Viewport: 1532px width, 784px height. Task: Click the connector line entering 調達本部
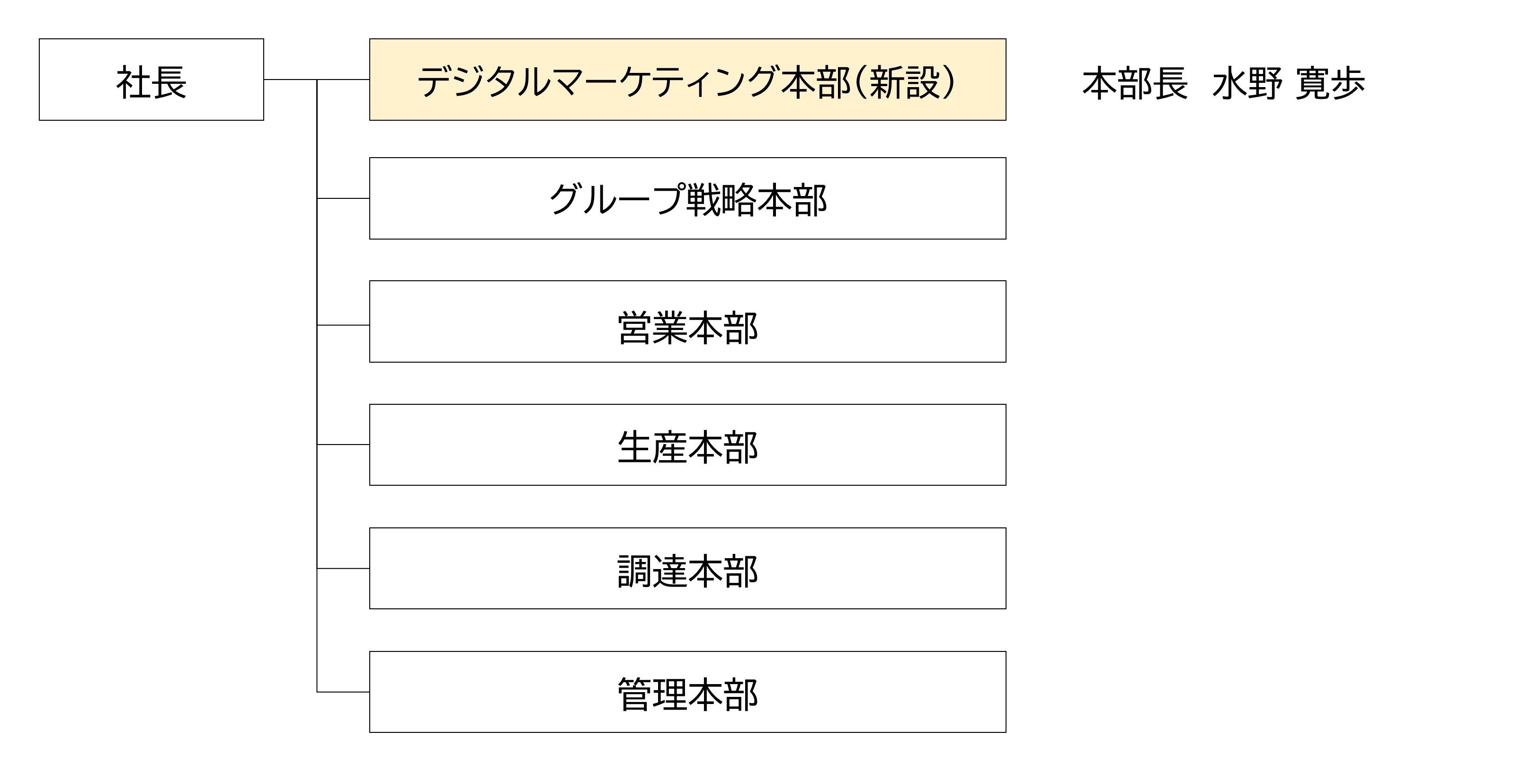343,569
